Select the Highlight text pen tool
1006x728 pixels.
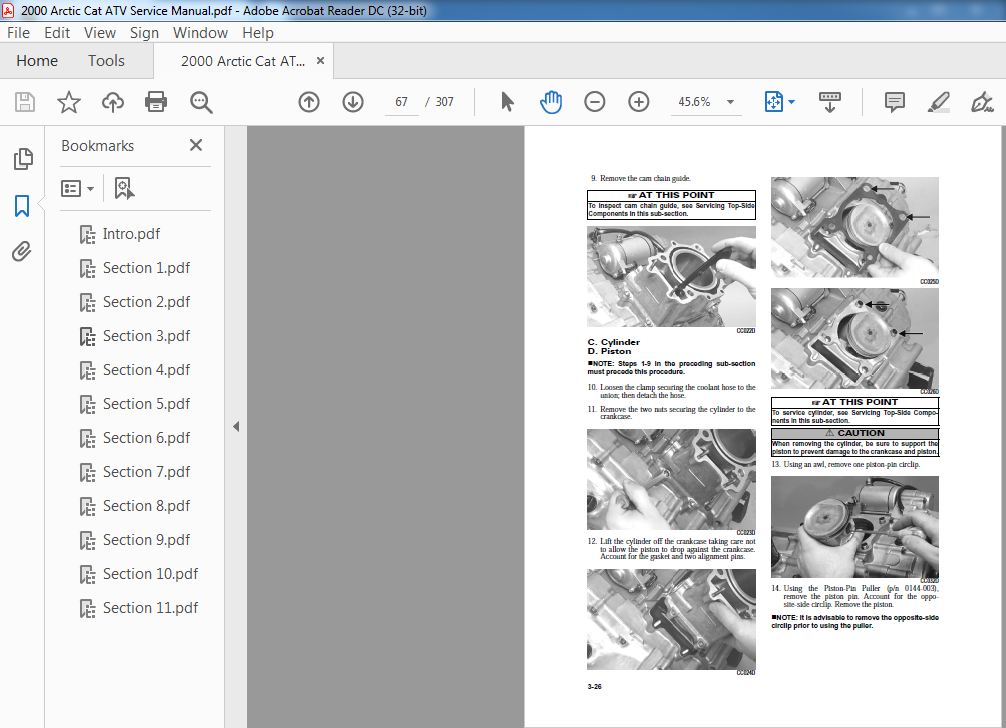[x=939, y=102]
